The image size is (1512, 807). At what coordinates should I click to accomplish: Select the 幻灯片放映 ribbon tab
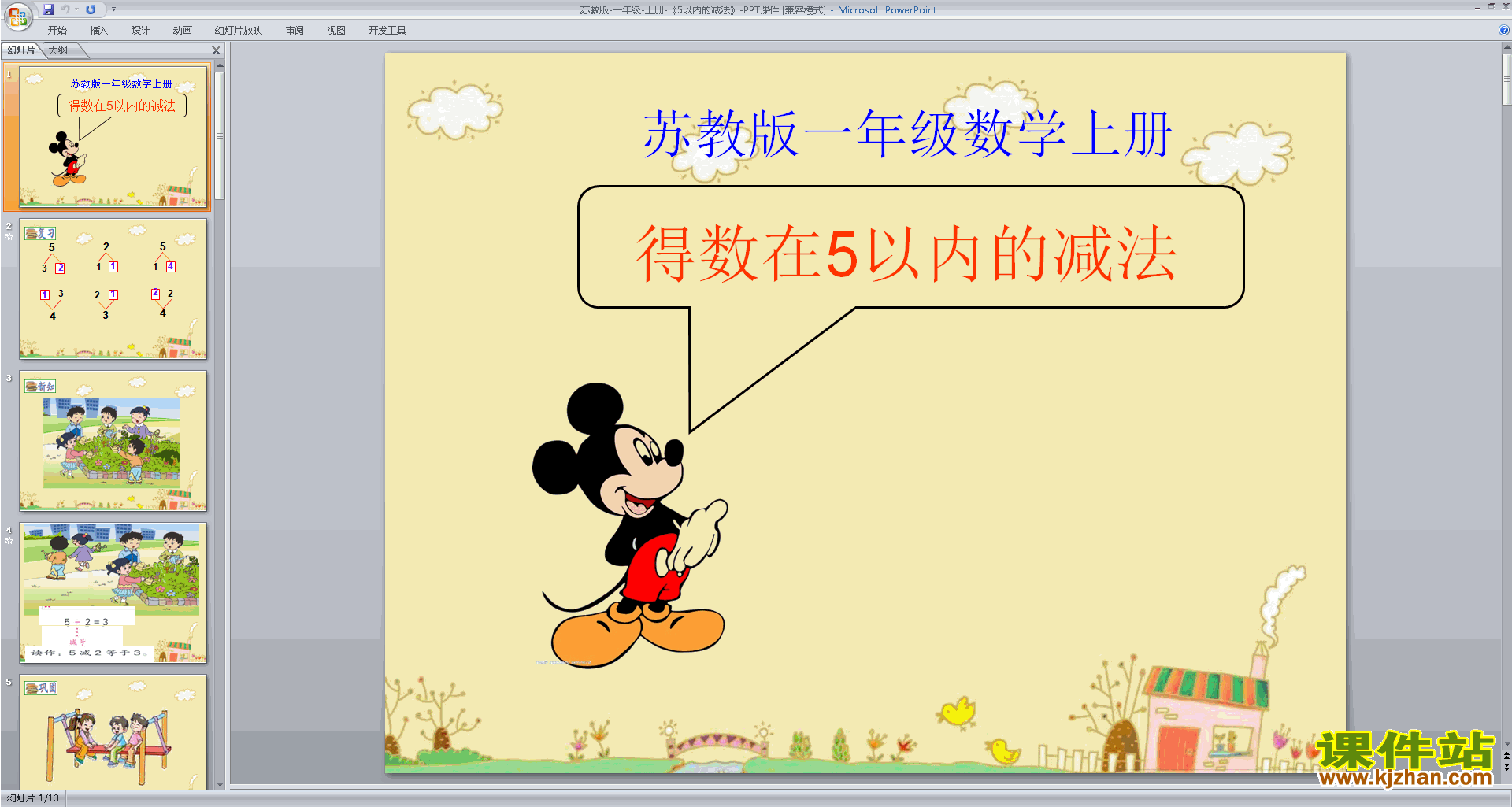(238, 31)
